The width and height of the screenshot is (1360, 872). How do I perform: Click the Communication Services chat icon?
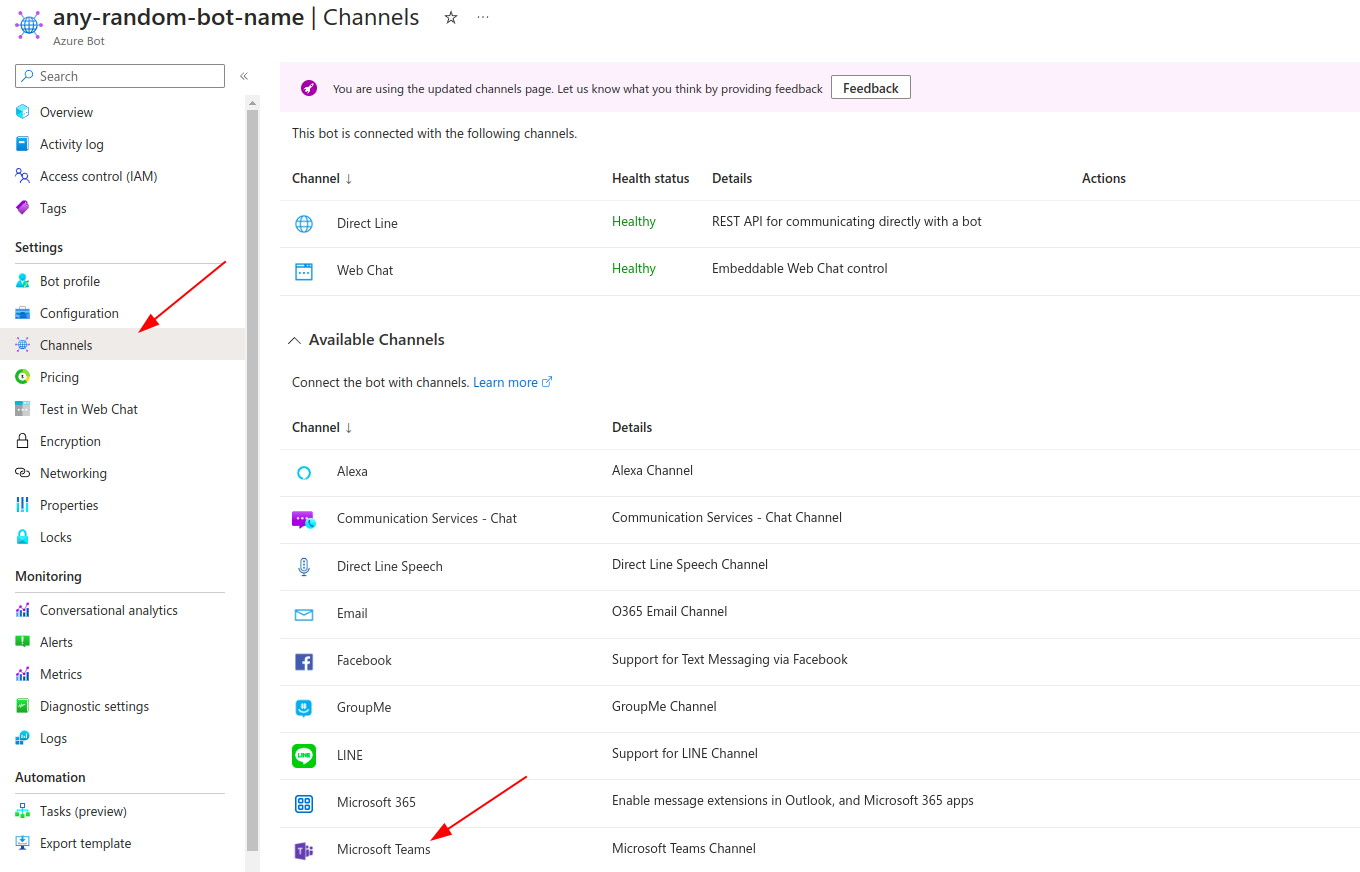(x=304, y=520)
